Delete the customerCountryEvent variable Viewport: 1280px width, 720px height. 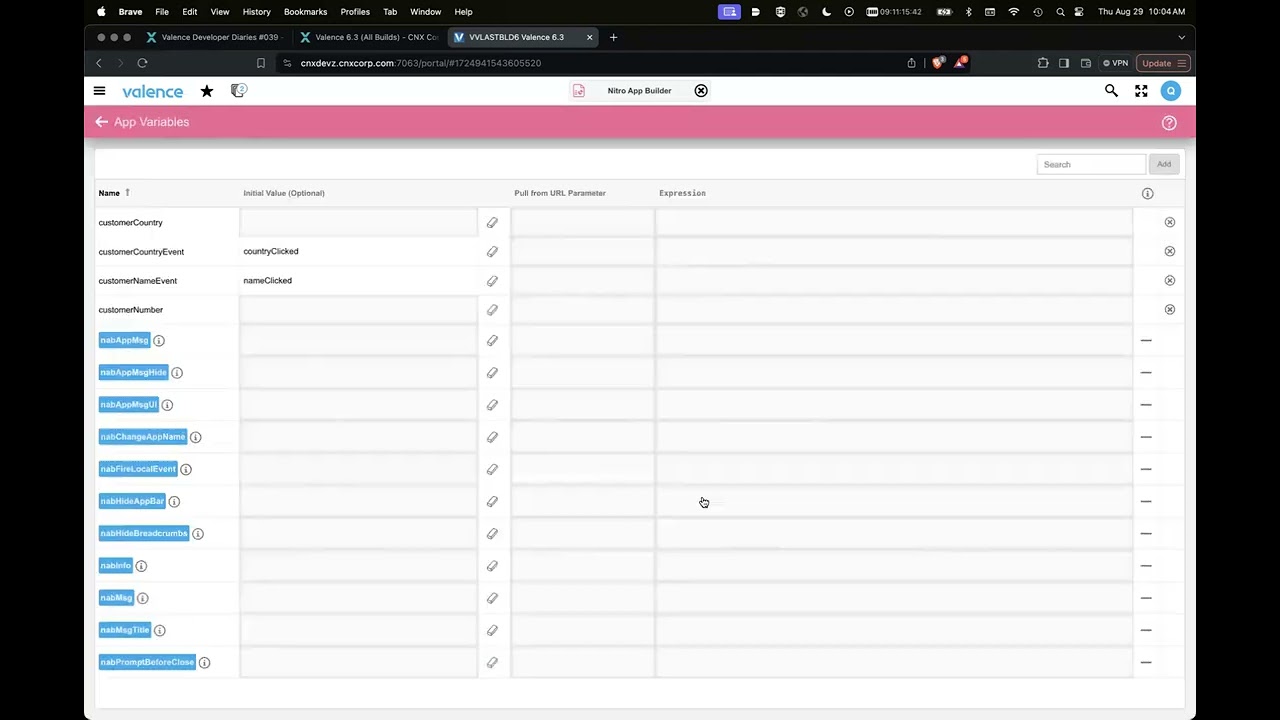click(1170, 251)
